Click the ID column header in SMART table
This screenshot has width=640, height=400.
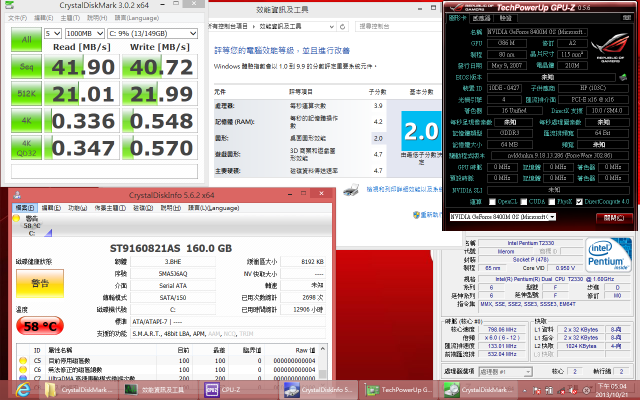[37, 350]
